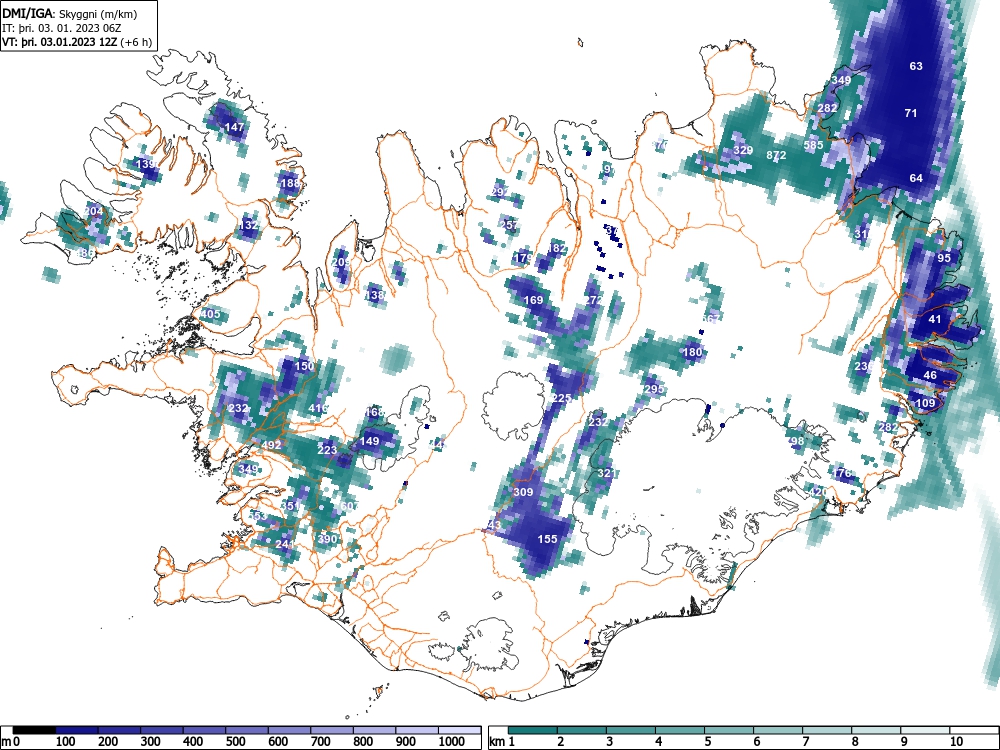Click the visibility value 147 in the Westfjords

point(234,127)
